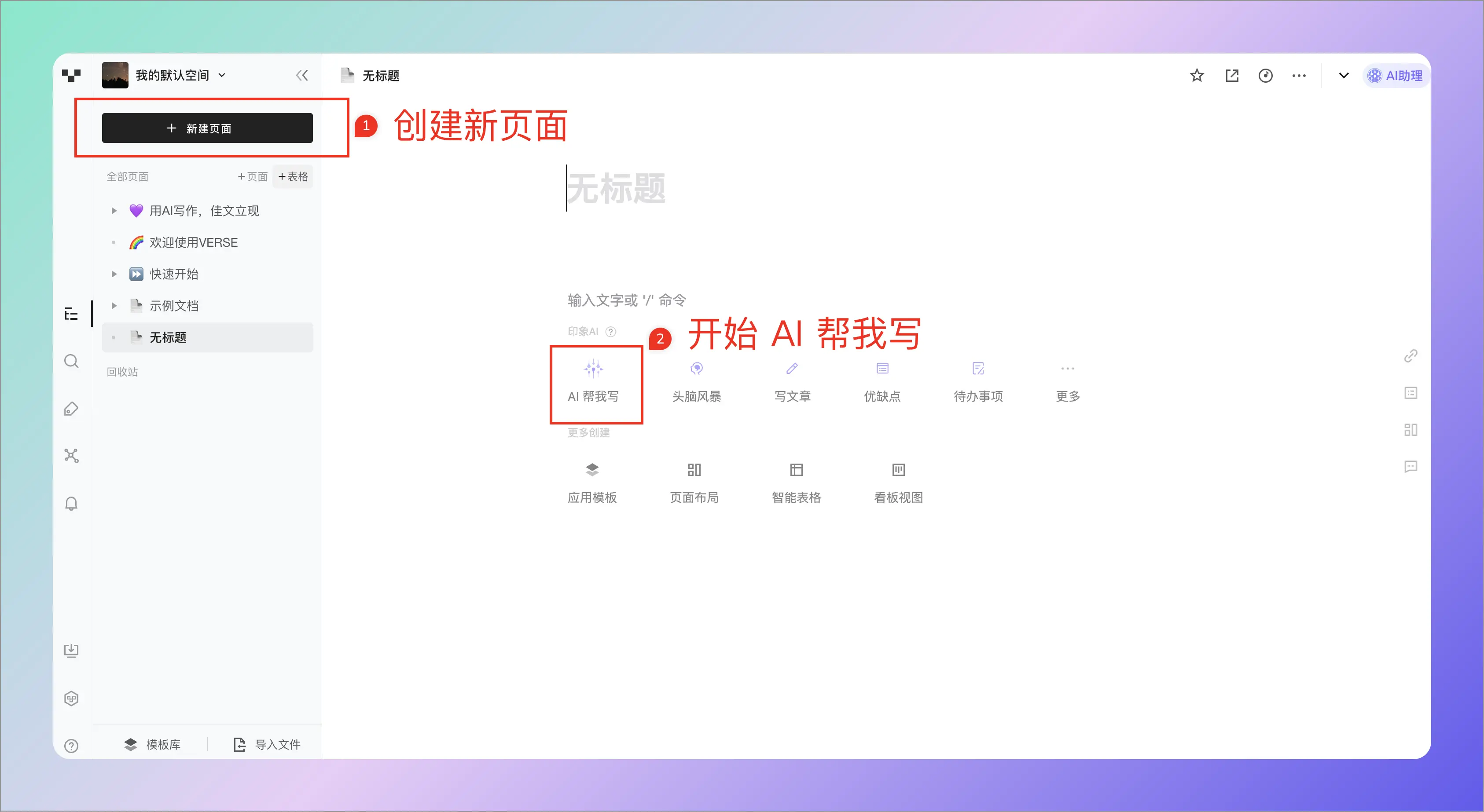
Task: Open the 回收站 recycle bin
Action: 122,372
